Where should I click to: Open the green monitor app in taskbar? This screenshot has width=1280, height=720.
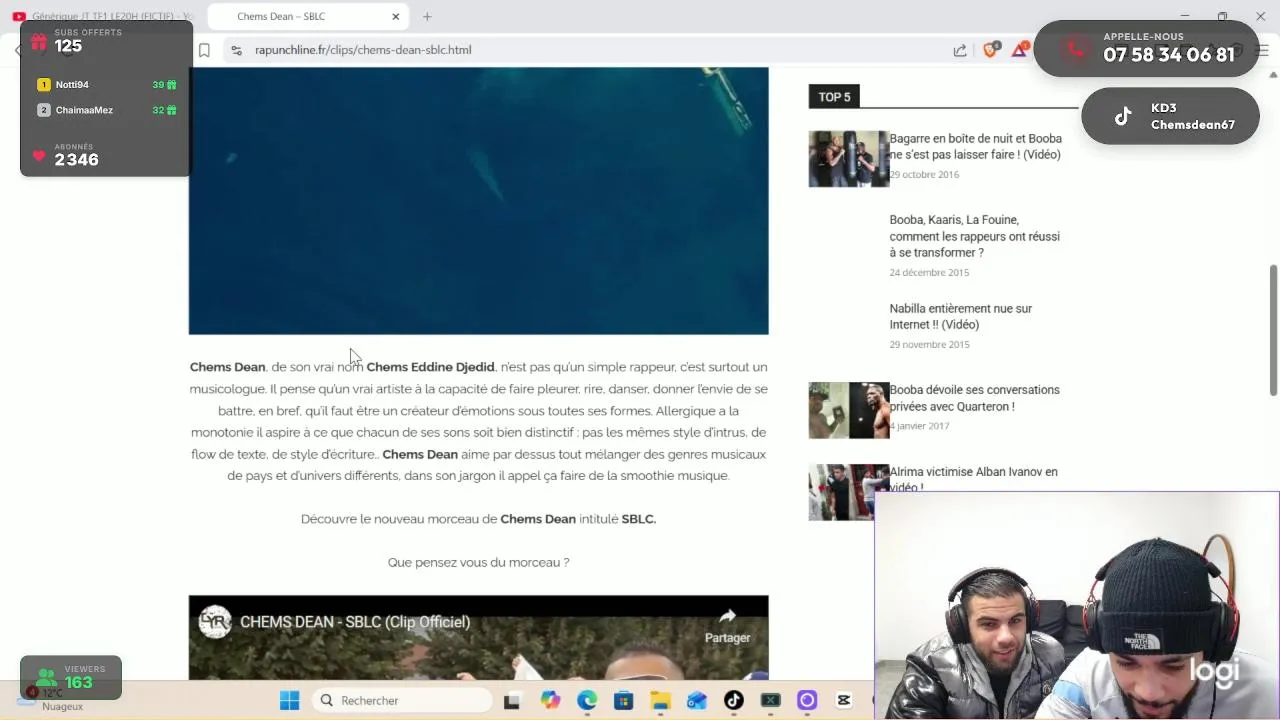pos(770,701)
